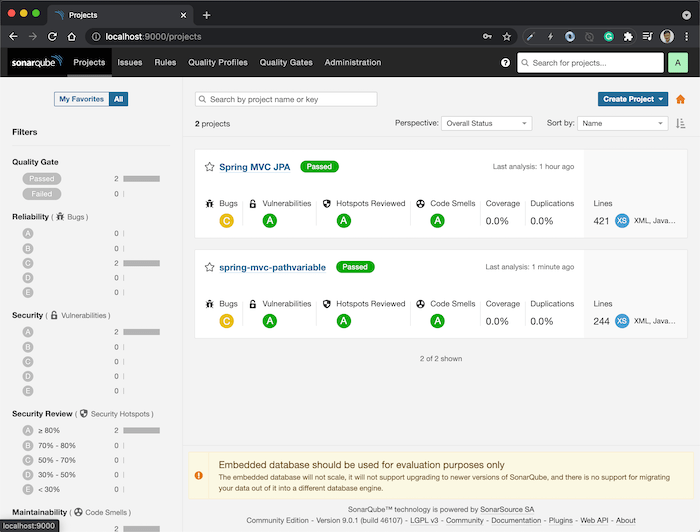Click the warning icon in embedded database notice
This screenshot has width=700, height=532.
(x=199, y=475)
